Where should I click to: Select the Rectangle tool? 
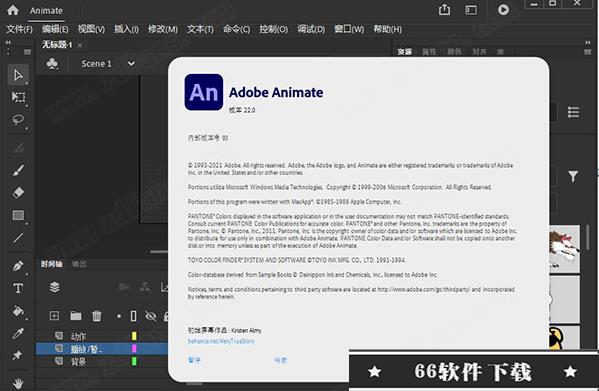(18, 215)
